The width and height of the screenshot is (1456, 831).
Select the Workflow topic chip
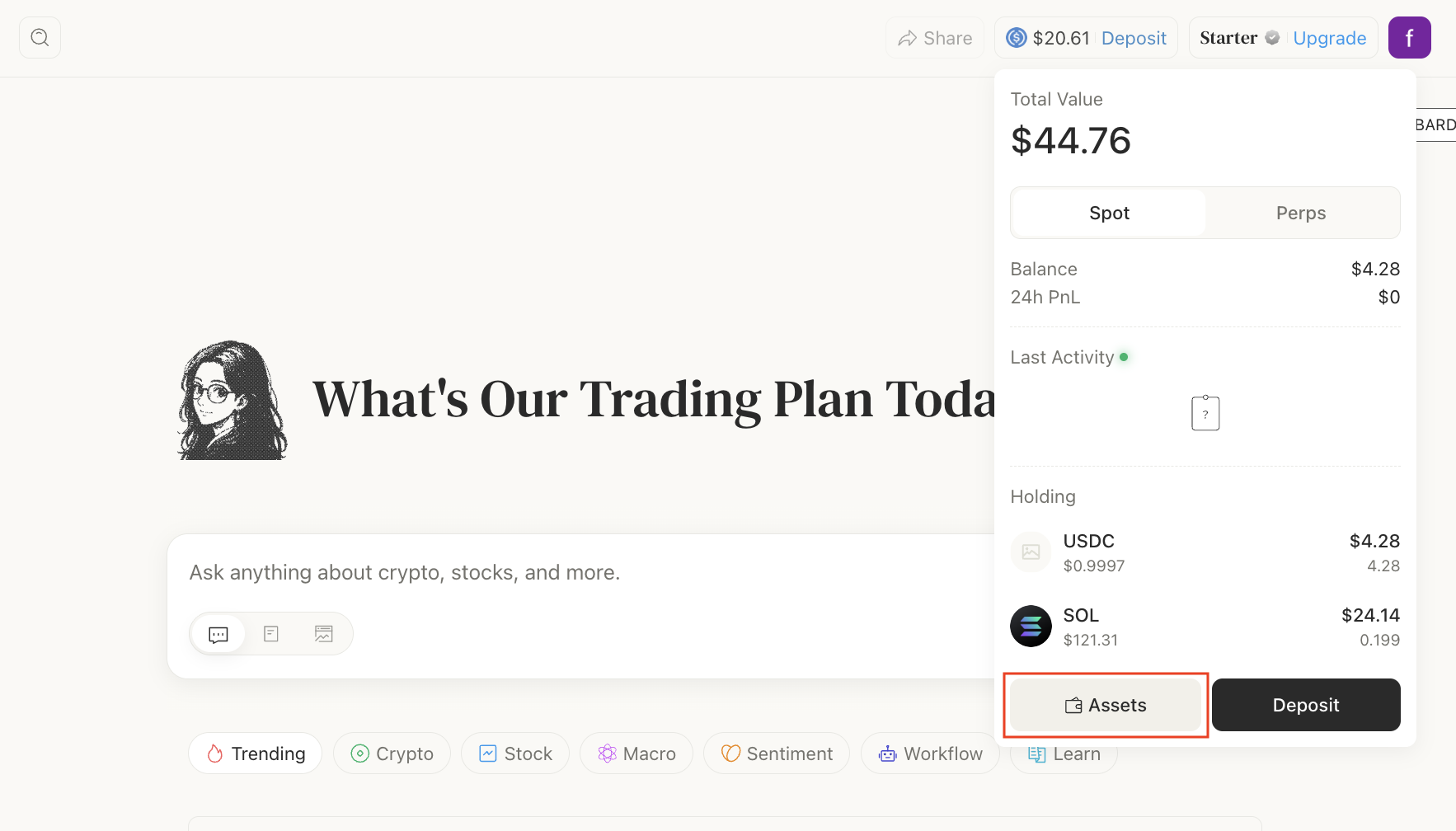coord(930,754)
